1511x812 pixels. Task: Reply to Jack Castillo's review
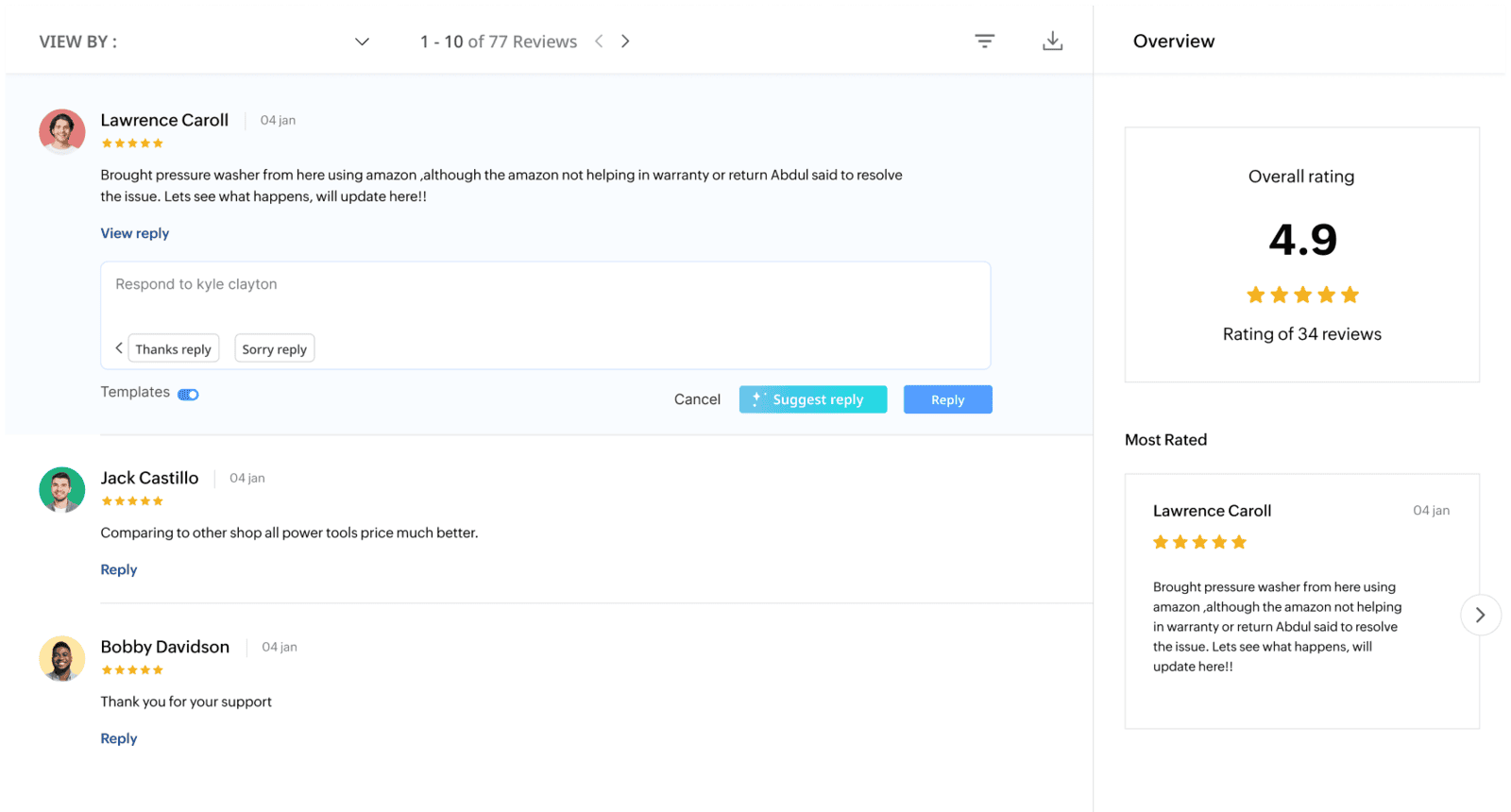[x=119, y=569]
